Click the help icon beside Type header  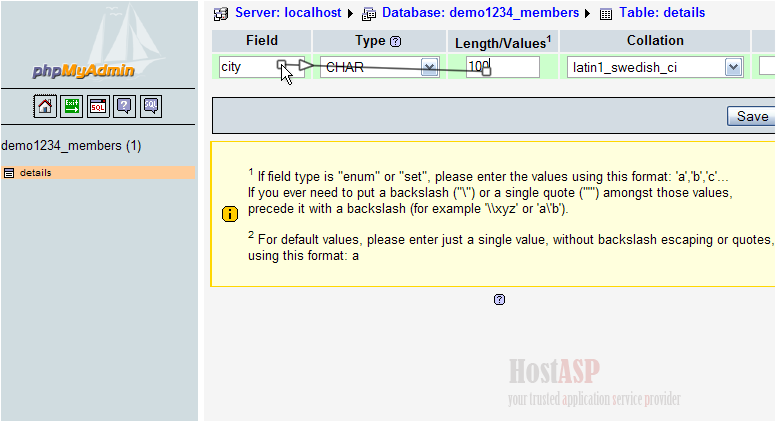395,41
